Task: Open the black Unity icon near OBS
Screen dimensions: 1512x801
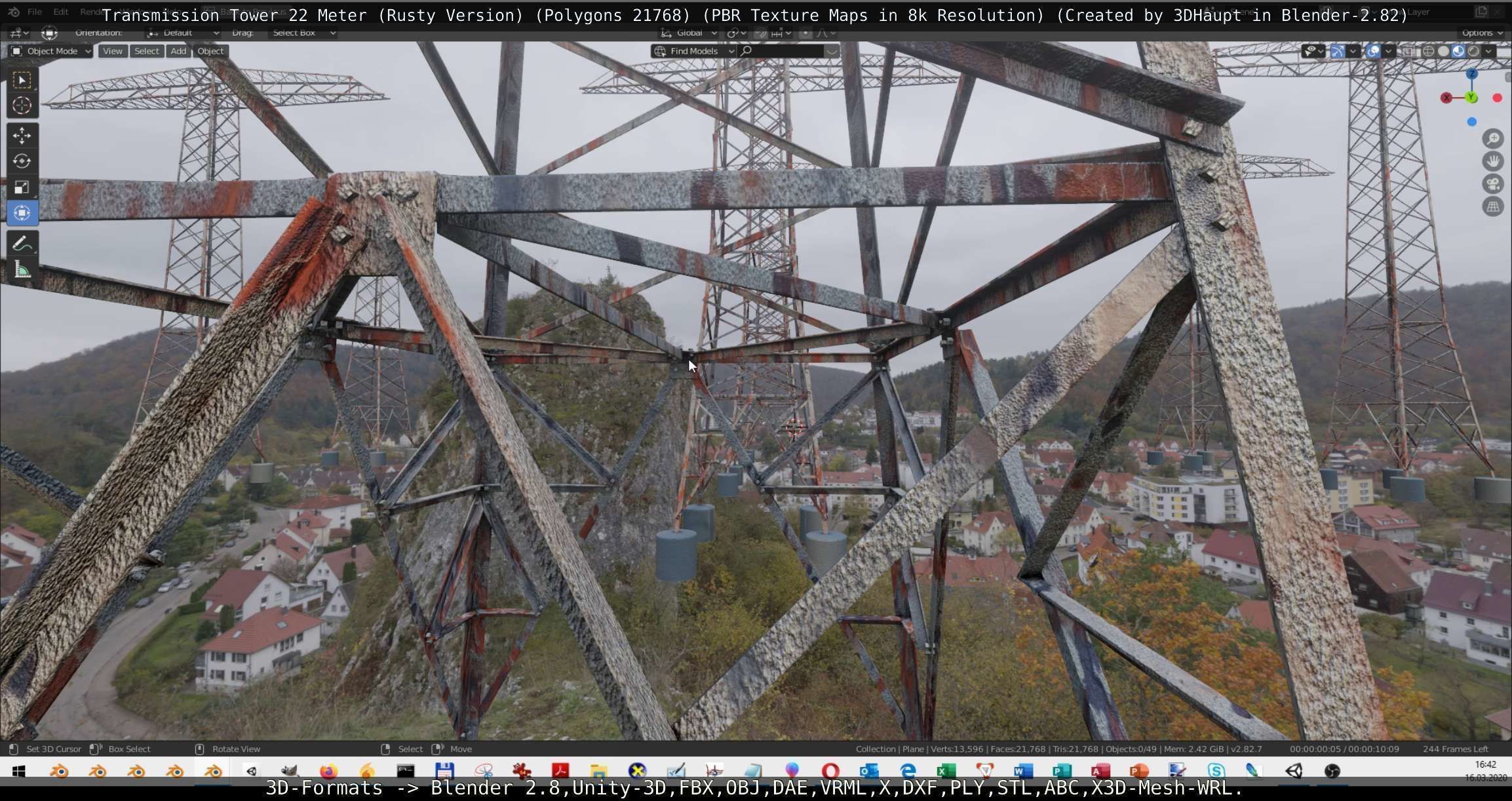Action: [x=1294, y=771]
